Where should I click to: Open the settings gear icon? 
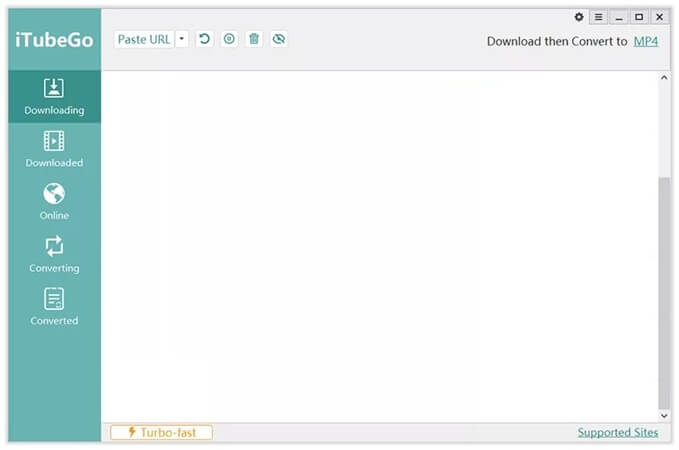(x=579, y=17)
